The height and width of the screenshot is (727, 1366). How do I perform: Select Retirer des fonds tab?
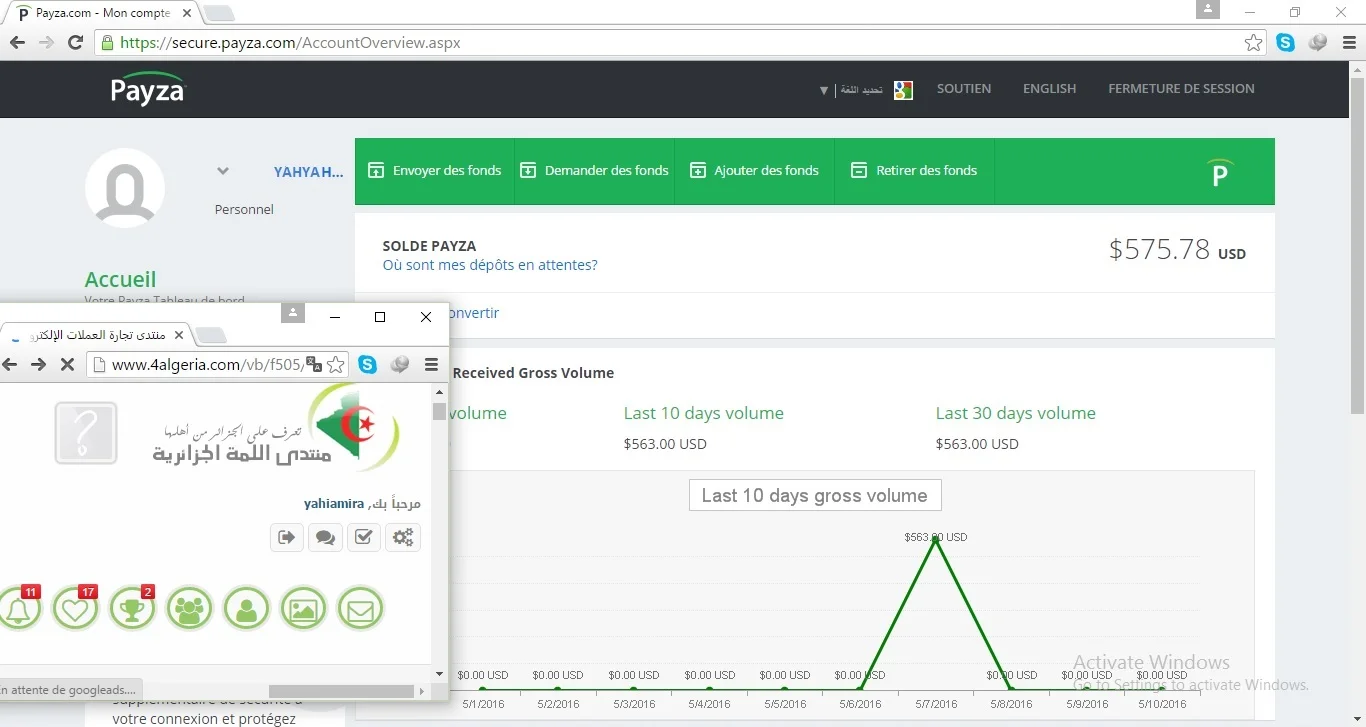click(914, 171)
